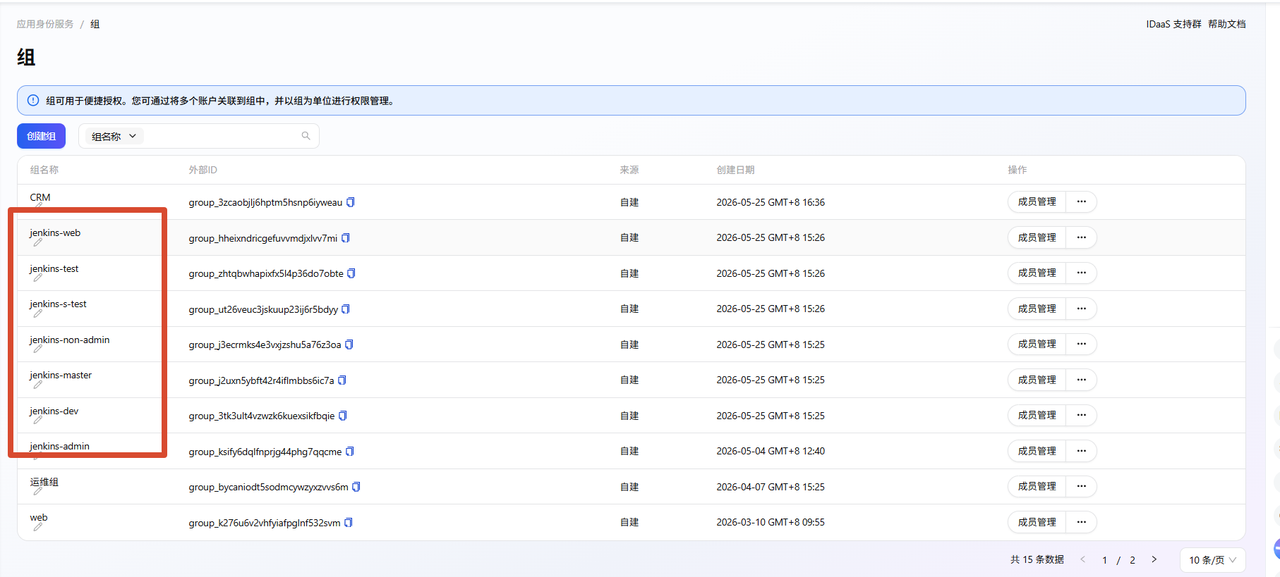Image resolution: width=1280 pixels, height=577 pixels.
Task: Click the jenkins-dev group name
Action: [54, 410]
